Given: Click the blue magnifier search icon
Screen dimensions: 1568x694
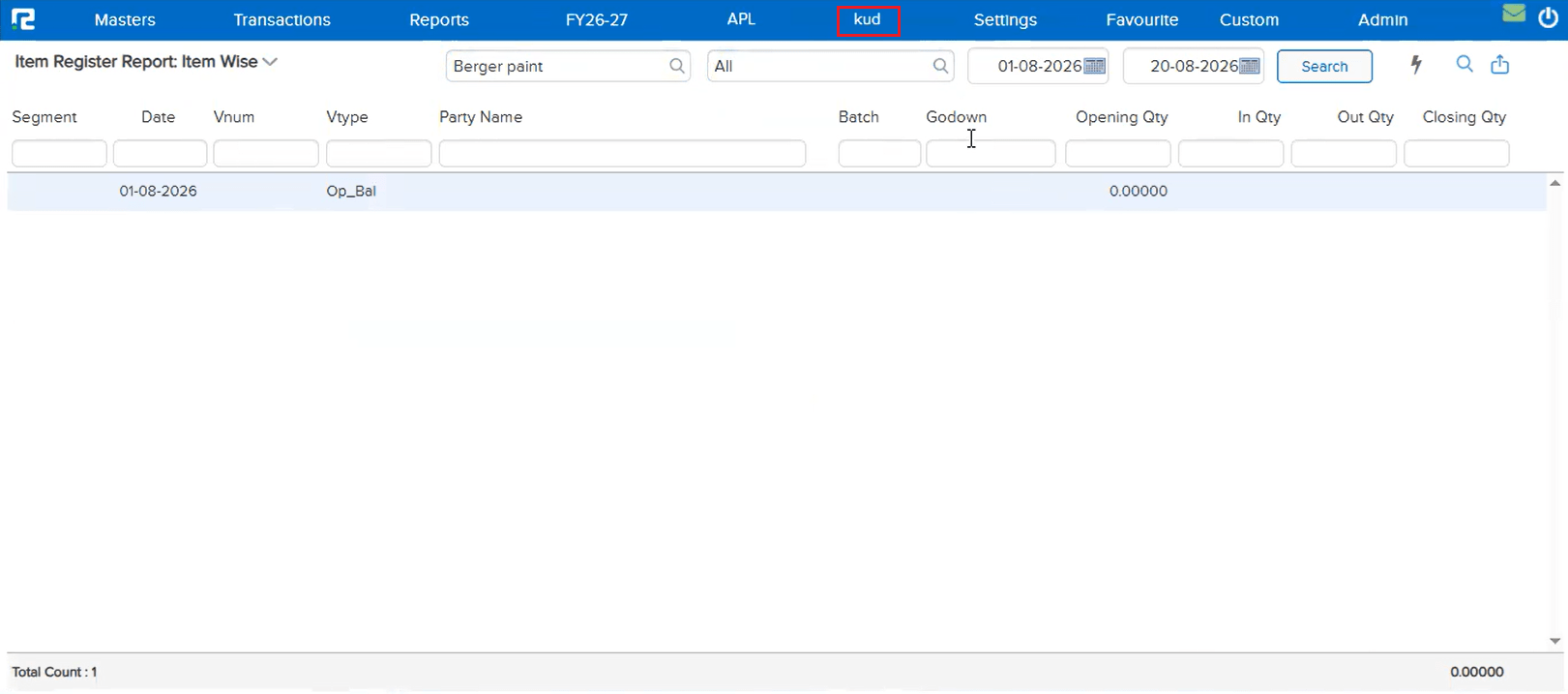Looking at the screenshot, I should click(1464, 64).
